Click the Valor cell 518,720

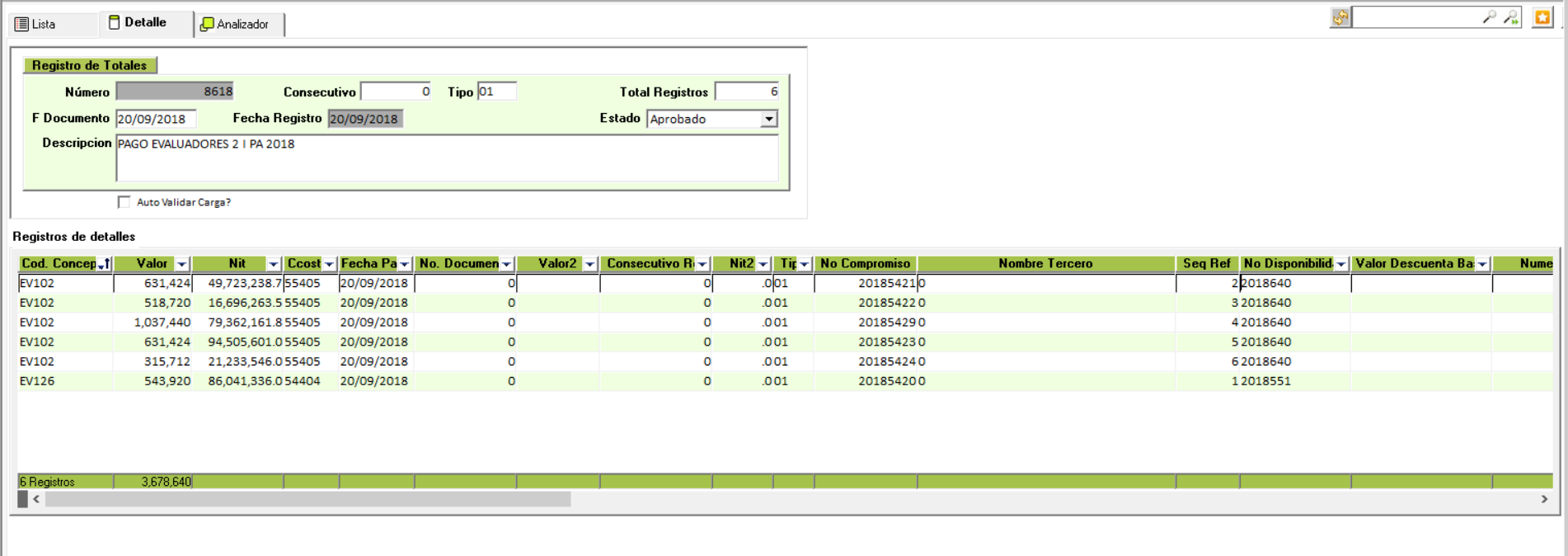point(153,303)
